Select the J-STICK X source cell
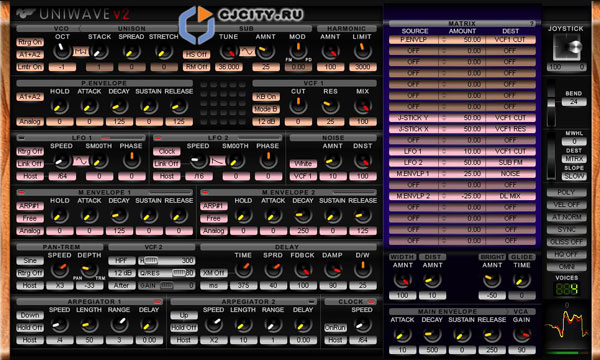 point(413,129)
